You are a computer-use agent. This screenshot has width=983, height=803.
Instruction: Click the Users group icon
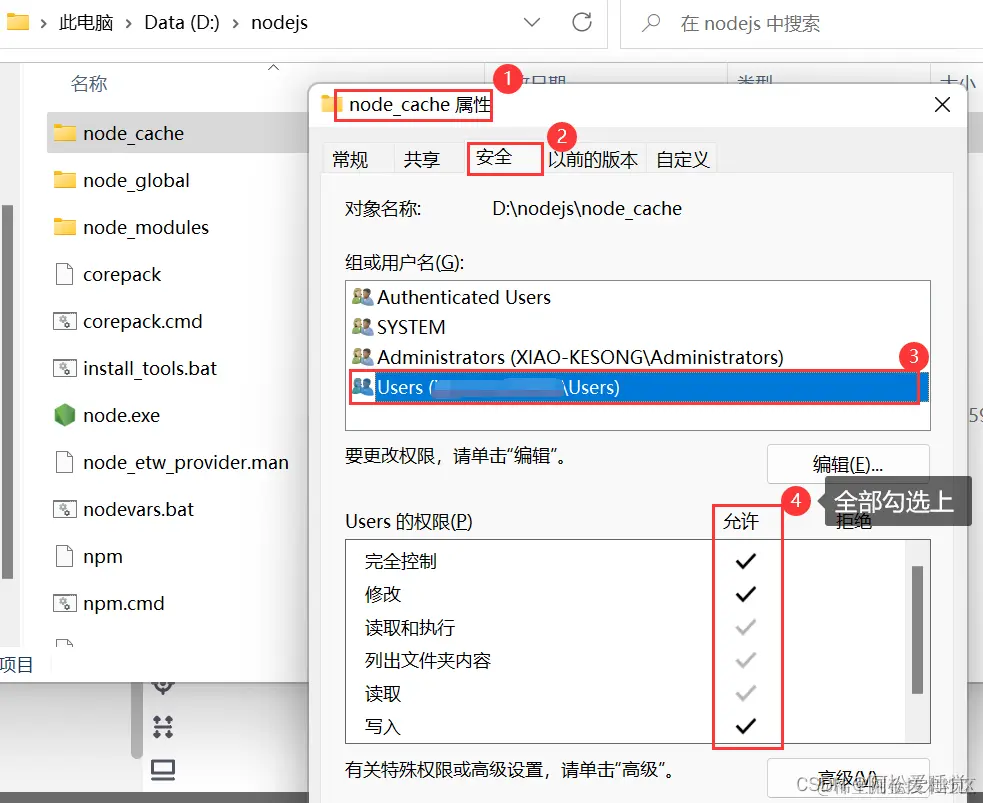[x=362, y=387]
